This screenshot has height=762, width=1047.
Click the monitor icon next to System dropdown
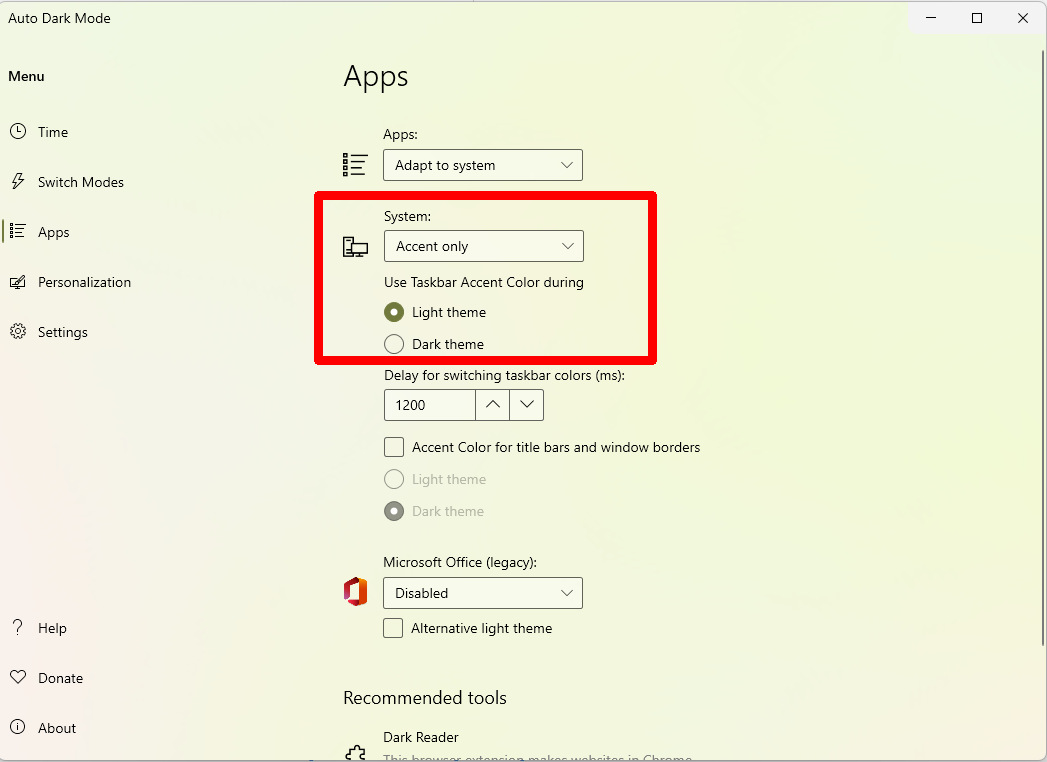coord(354,246)
